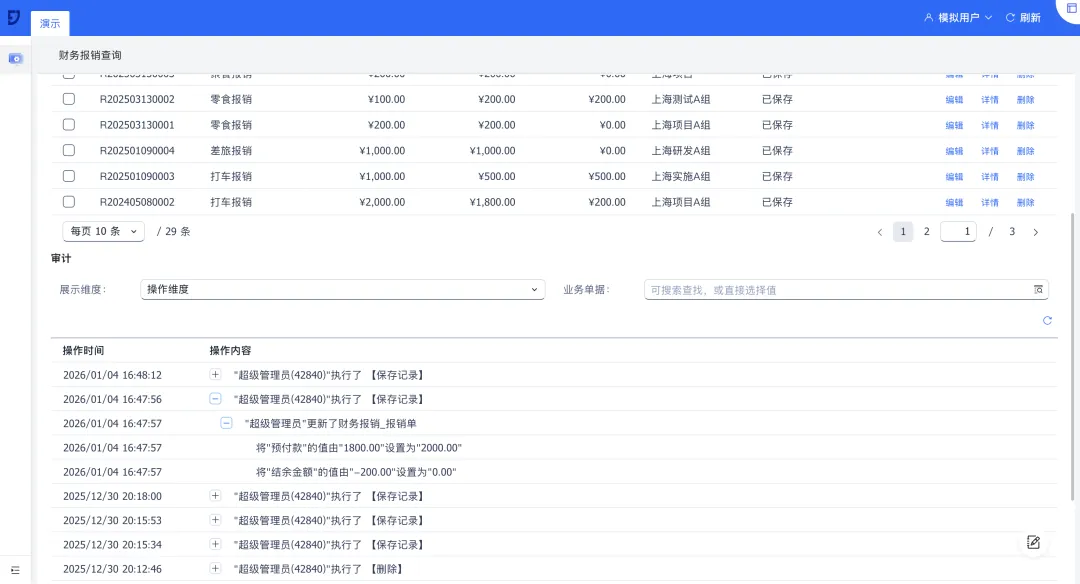
Task: Click the 结余金额 -200.00 to 0.00 change line
Action: [x=356, y=472]
